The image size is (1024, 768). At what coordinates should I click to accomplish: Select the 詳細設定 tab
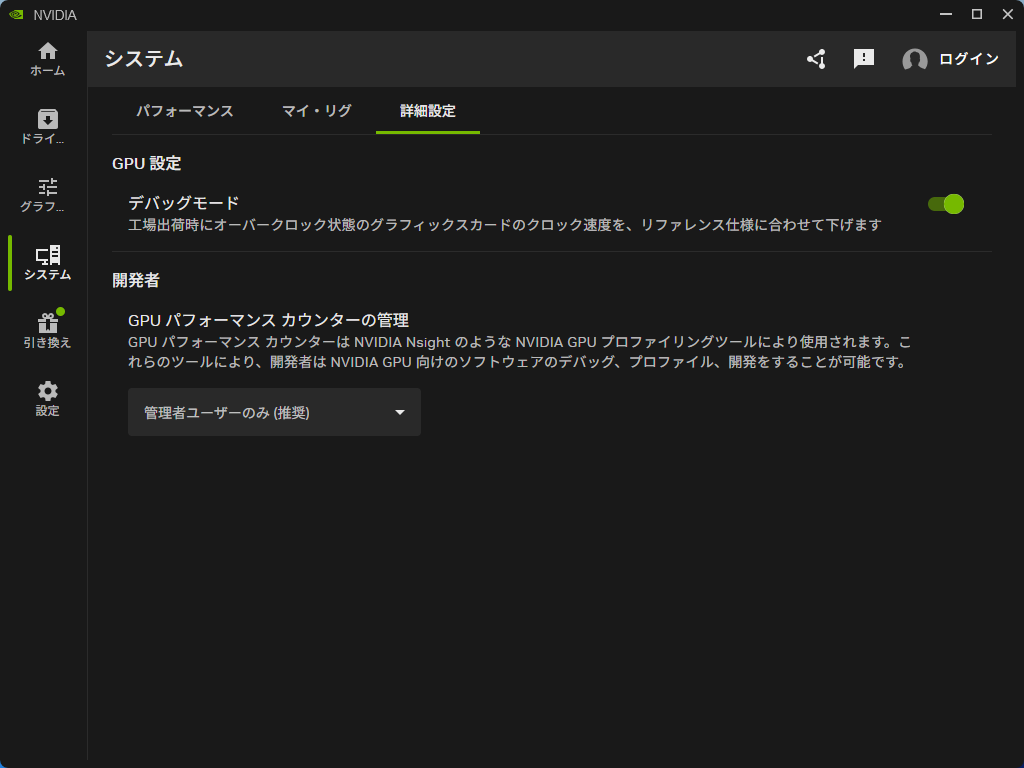click(x=427, y=112)
